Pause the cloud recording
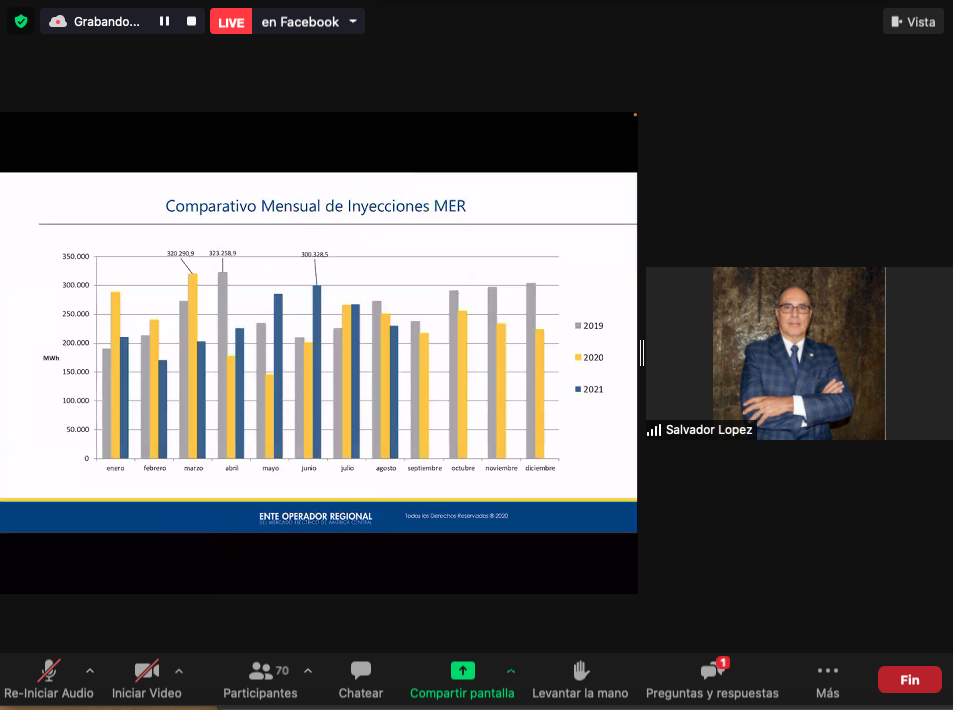Image resolution: width=953 pixels, height=710 pixels. click(x=164, y=21)
